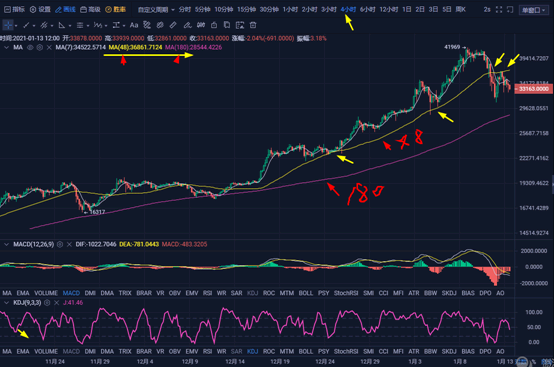
Task: Switch to the 分时 timeframe
Action: pos(184,10)
